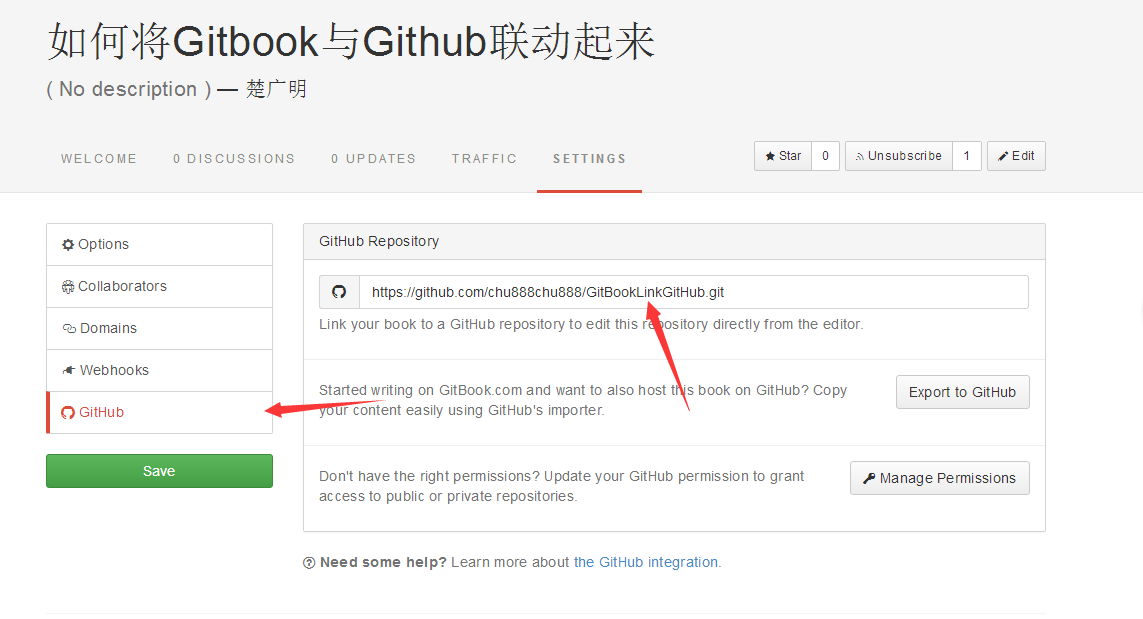Viewport: 1143px width, 619px height.
Task: Open Webhooks settings
Action: pyautogui.click(x=160, y=370)
